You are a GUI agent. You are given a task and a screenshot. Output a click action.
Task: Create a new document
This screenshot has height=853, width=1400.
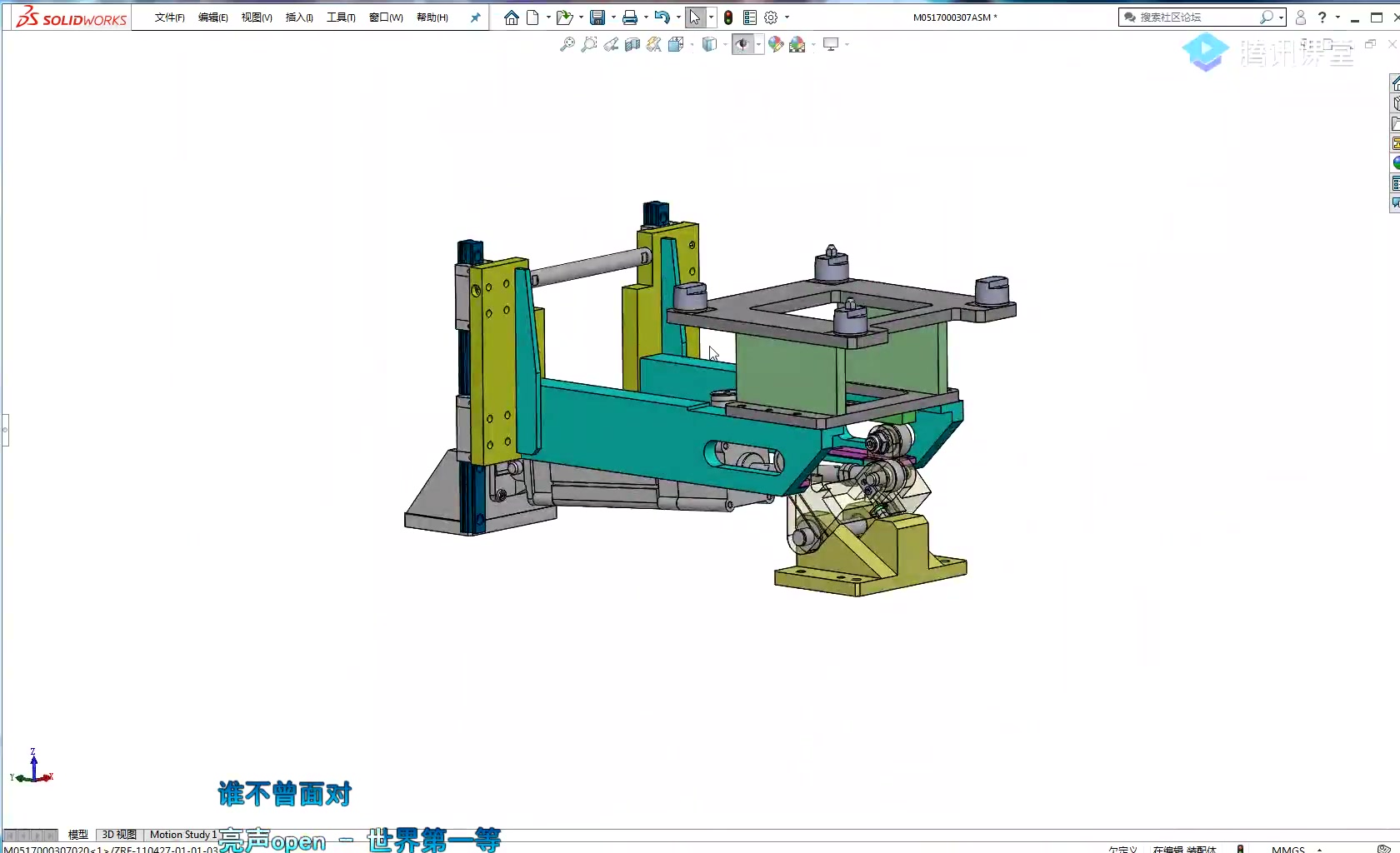533,17
